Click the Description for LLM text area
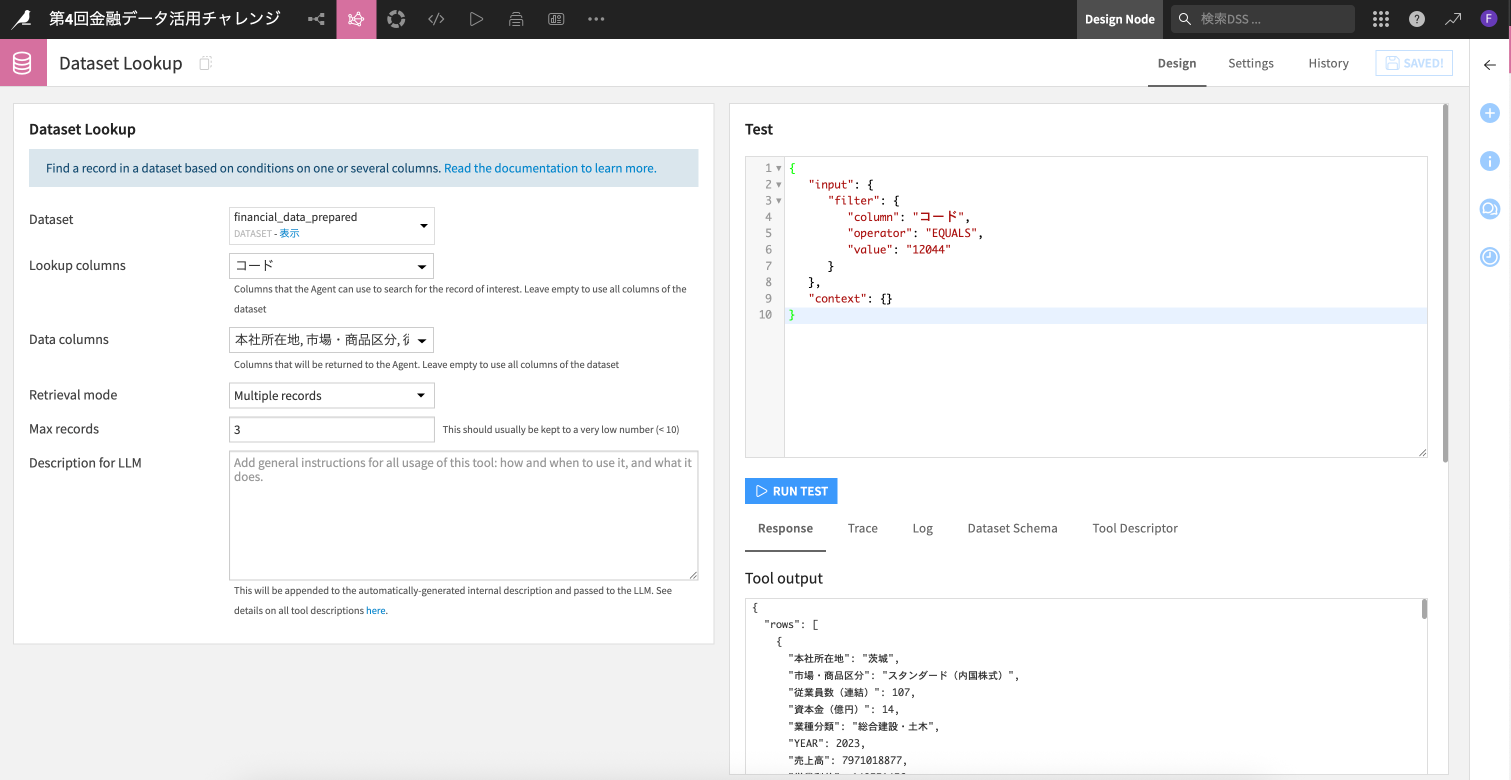The image size is (1511, 780). [x=463, y=516]
